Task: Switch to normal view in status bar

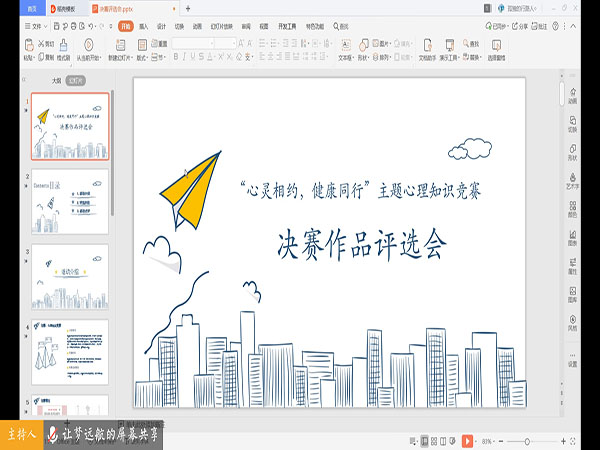Action: click(424, 441)
